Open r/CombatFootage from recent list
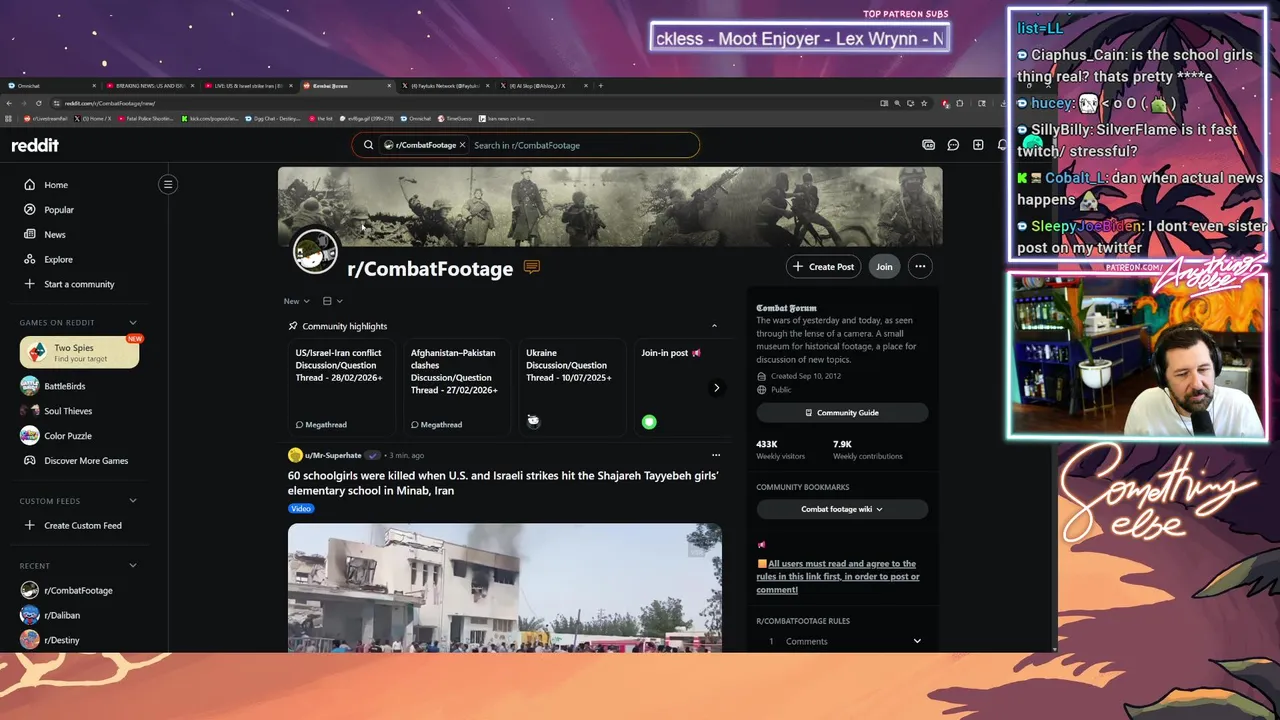The height and width of the screenshot is (720, 1280). point(78,591)
